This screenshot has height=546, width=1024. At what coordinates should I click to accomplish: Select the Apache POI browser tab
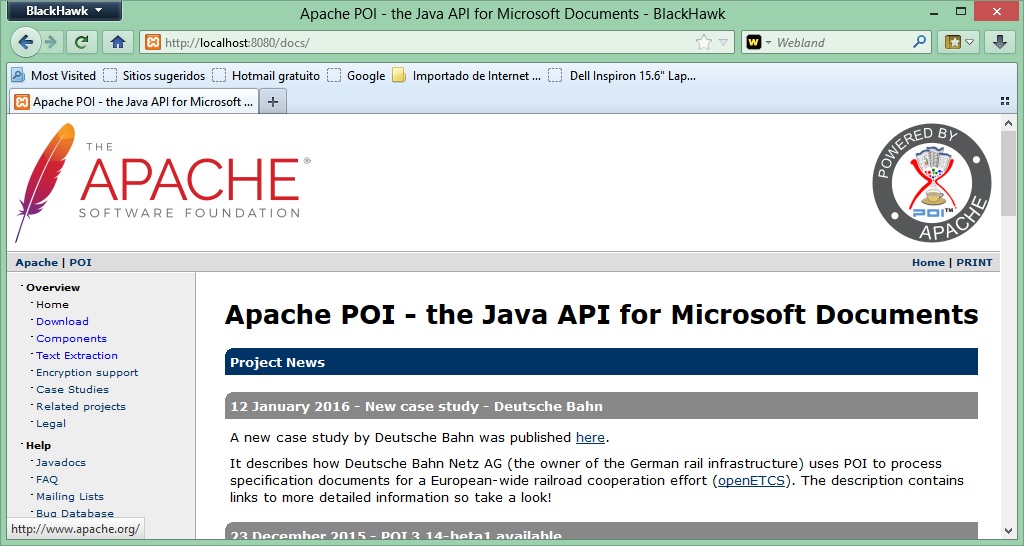[133, 102]
